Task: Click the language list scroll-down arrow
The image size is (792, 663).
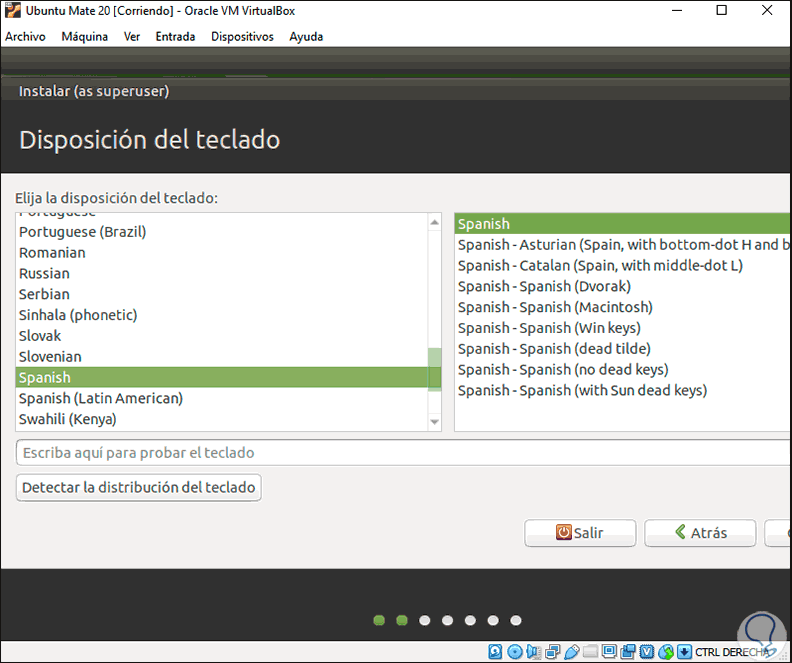Action: click(x=434, y=422)
